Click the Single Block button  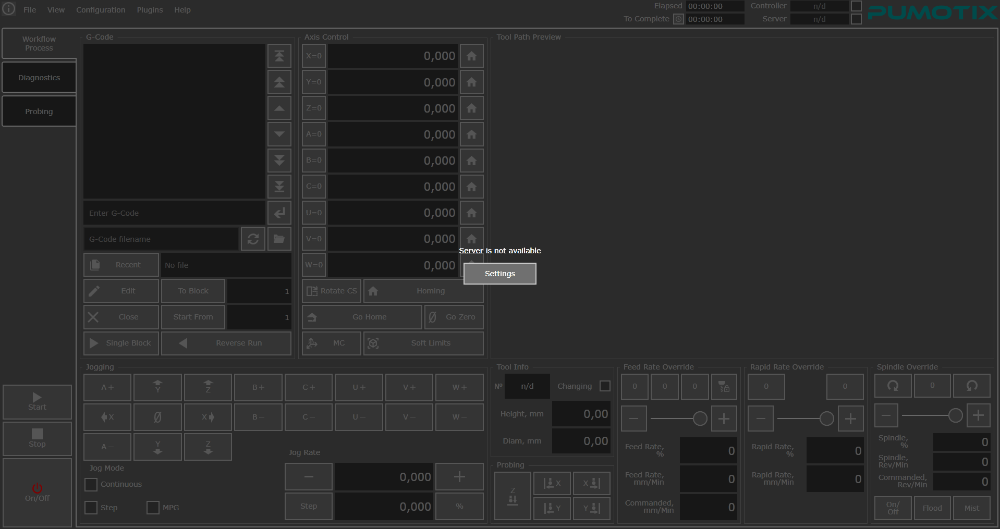pyautogui.click(x=121, y=343)
